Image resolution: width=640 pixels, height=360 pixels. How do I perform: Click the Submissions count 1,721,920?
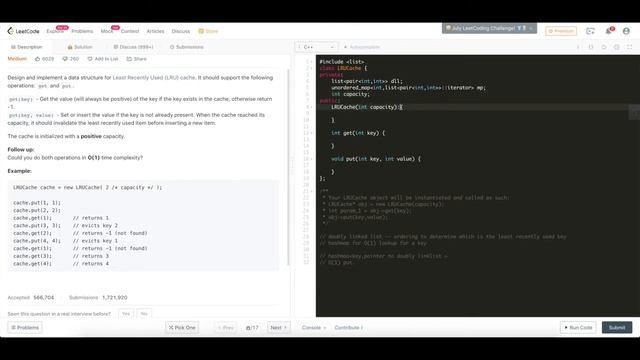point(115,298)
